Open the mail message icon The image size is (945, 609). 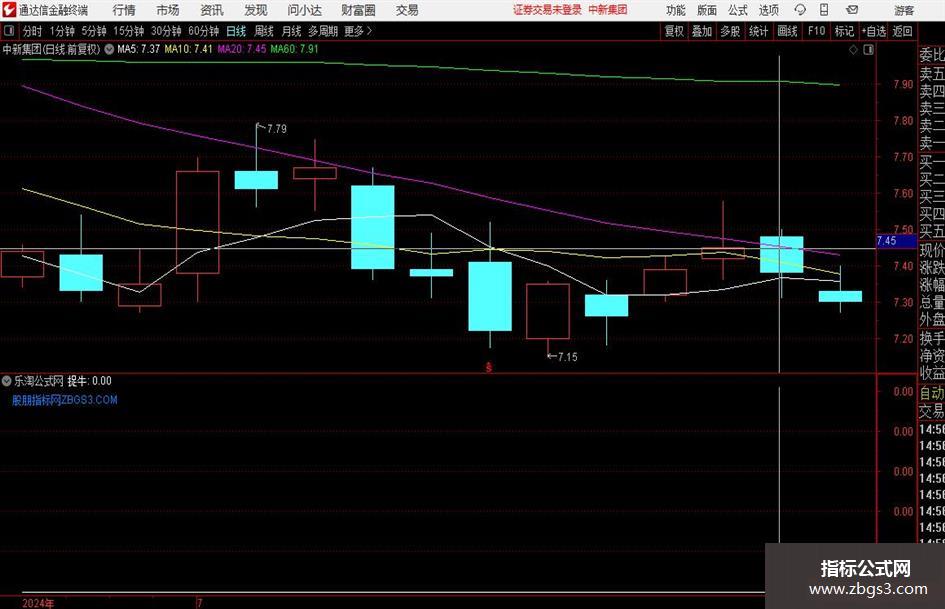[x=852, y=10]
